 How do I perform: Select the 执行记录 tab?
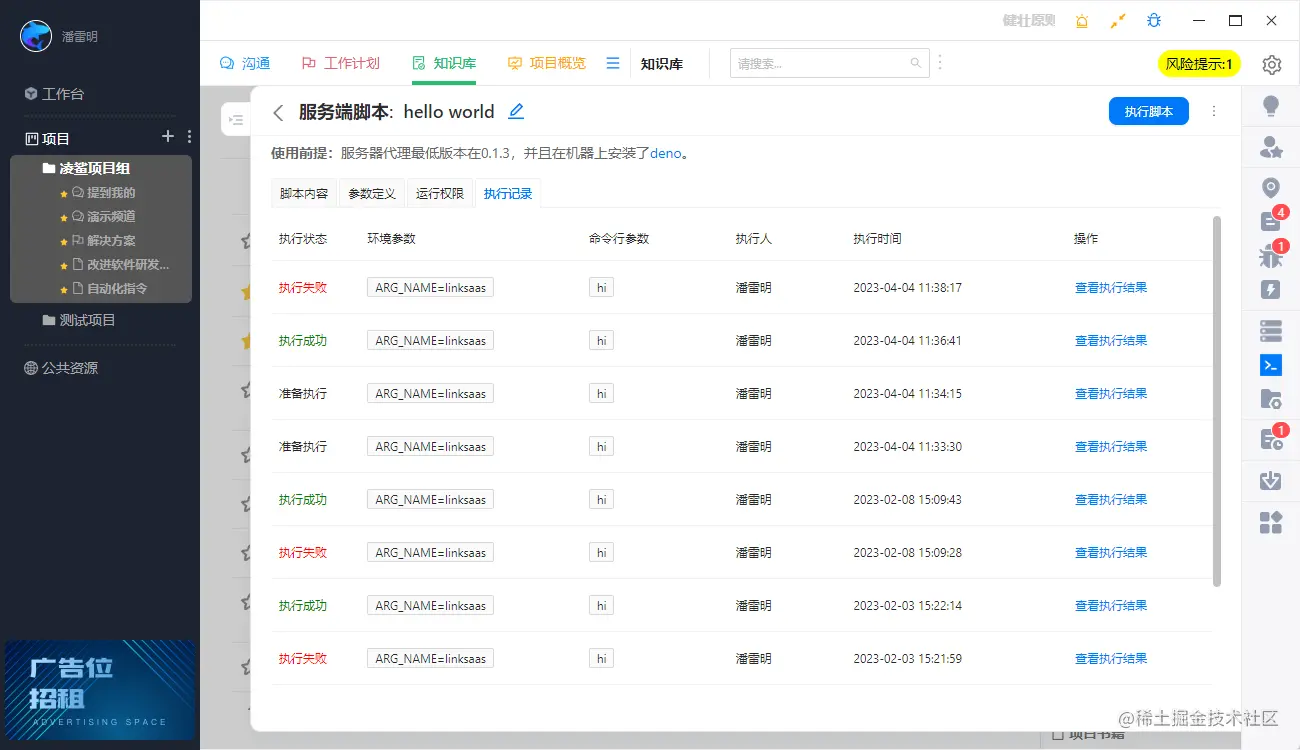click(508, 193)
